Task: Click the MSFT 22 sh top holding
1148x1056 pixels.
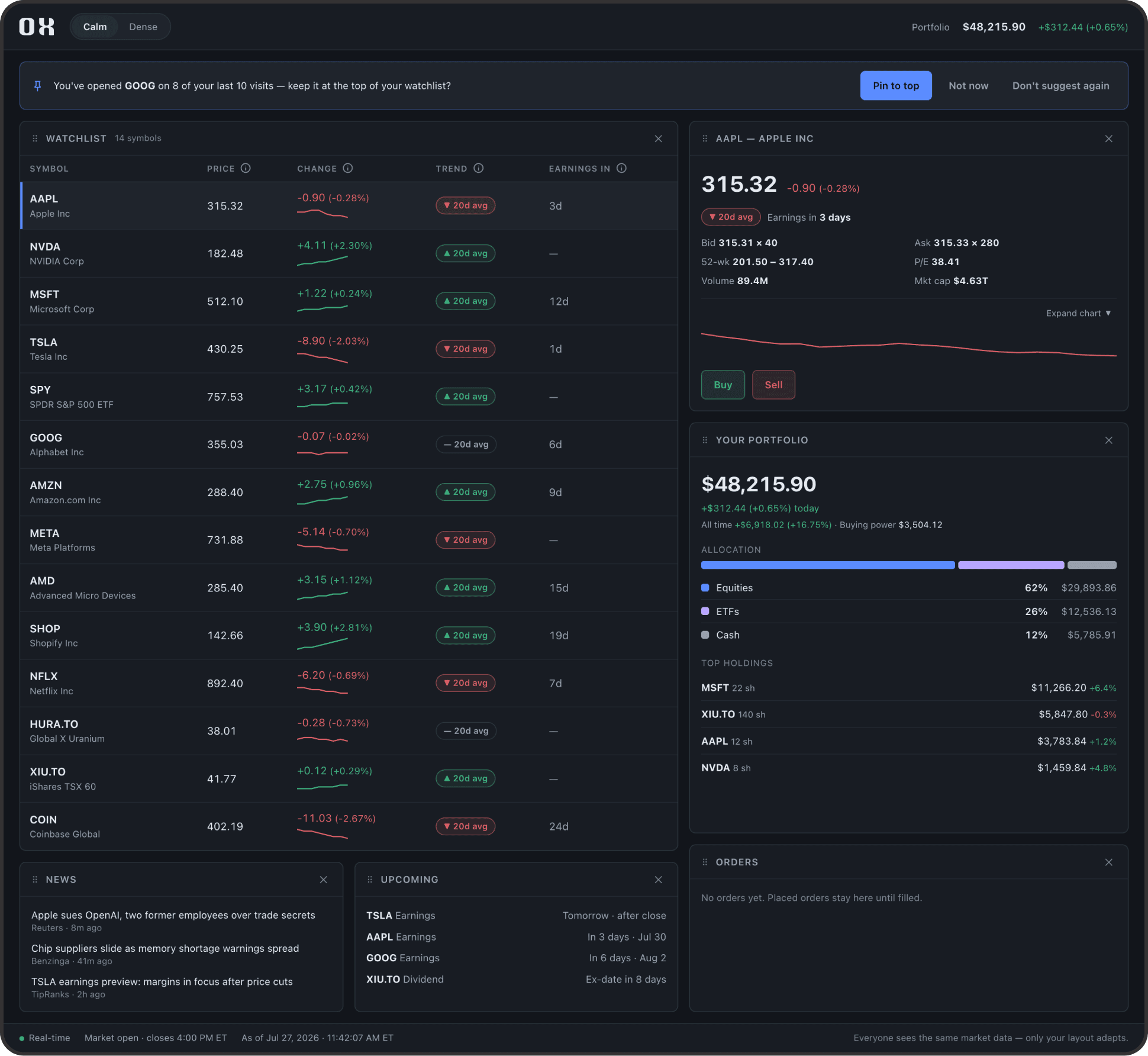Action: 909,688
